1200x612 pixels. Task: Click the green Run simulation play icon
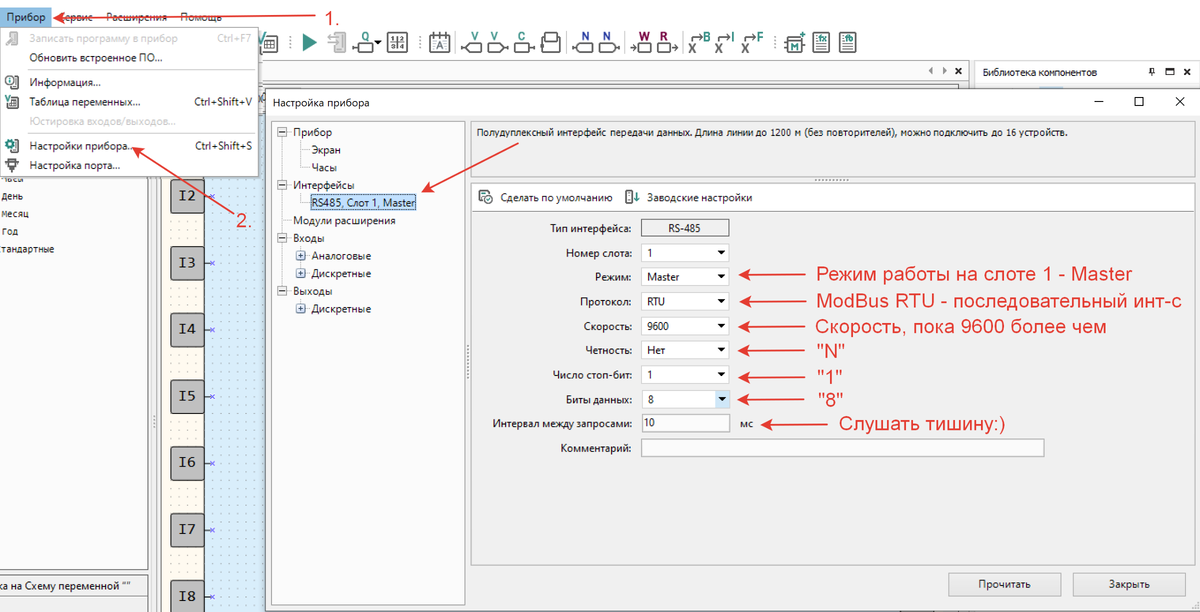click(309, 42)
